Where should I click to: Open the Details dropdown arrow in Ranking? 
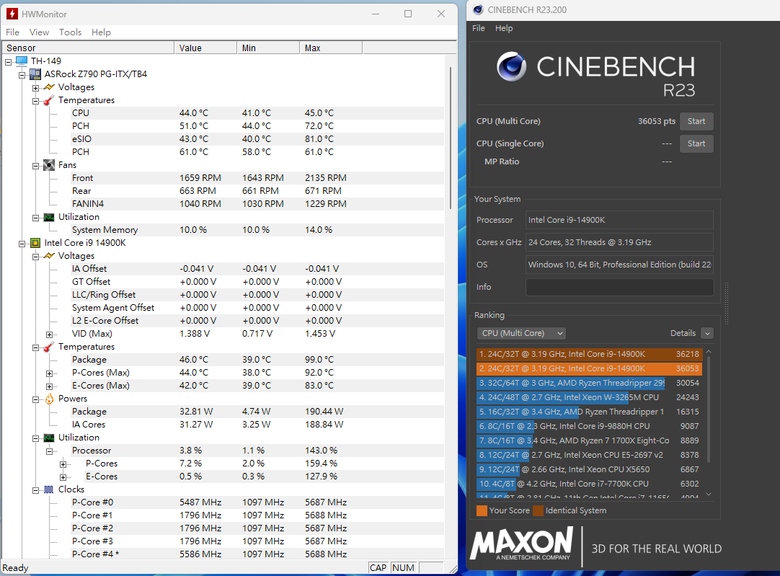[707, 333]
